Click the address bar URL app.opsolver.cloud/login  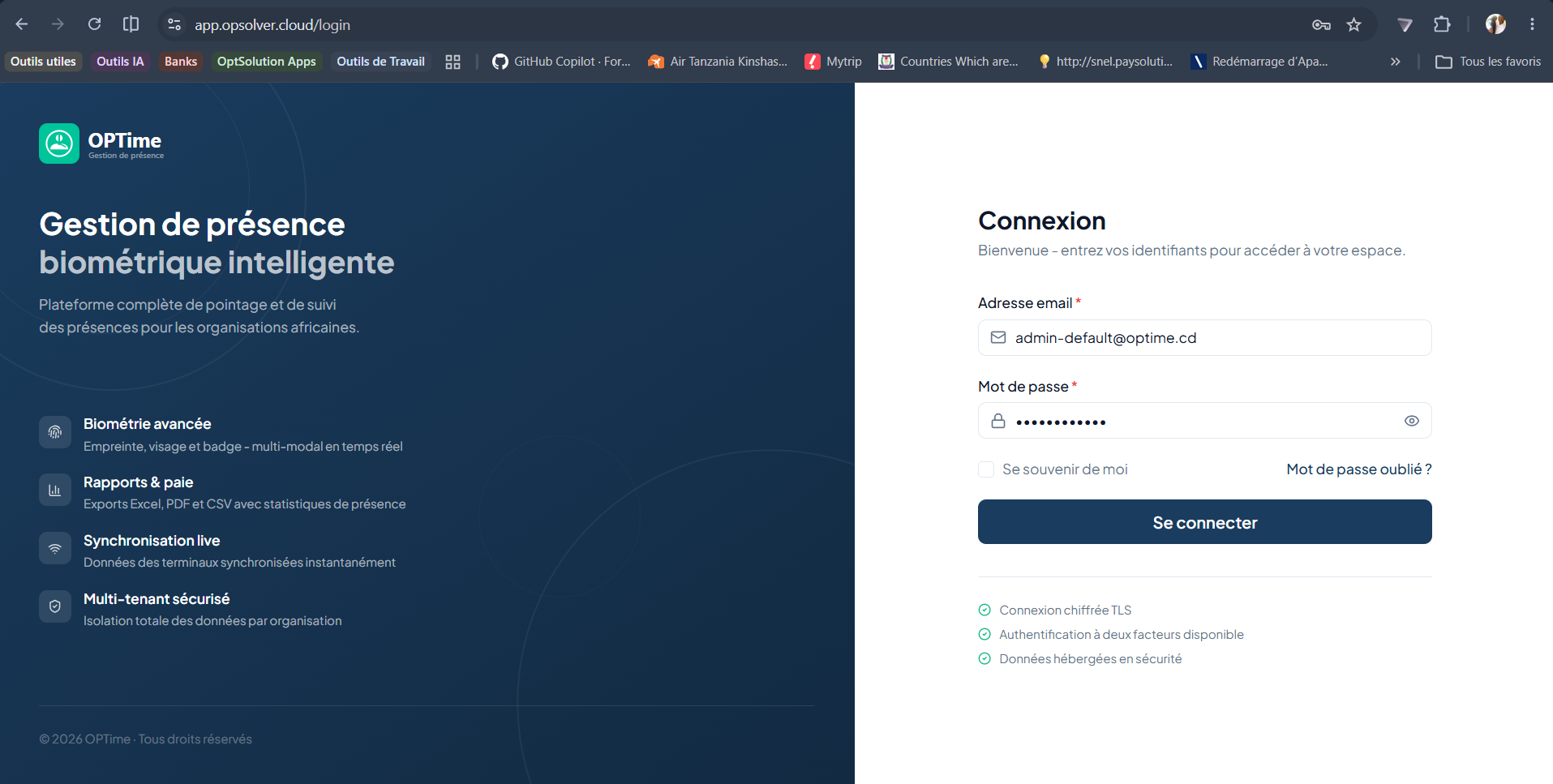[x=272, y=25]
